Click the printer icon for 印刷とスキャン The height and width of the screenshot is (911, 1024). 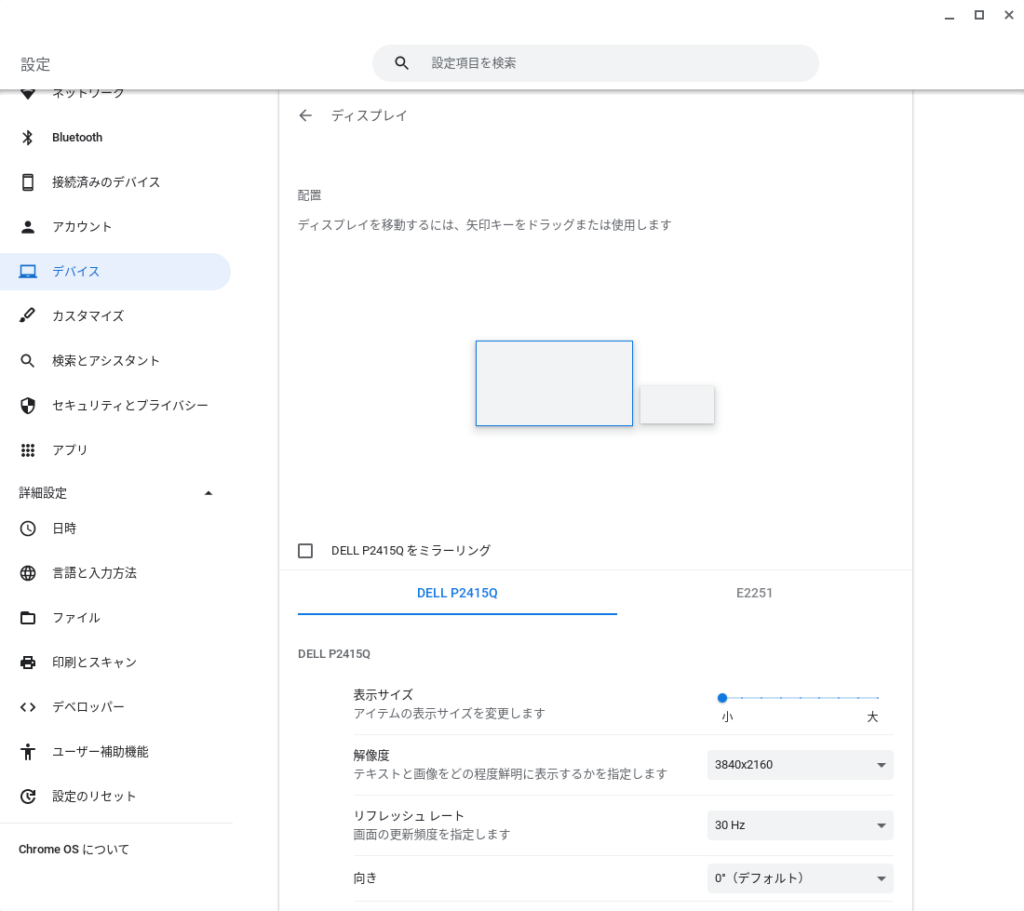(x=27, y=662)
